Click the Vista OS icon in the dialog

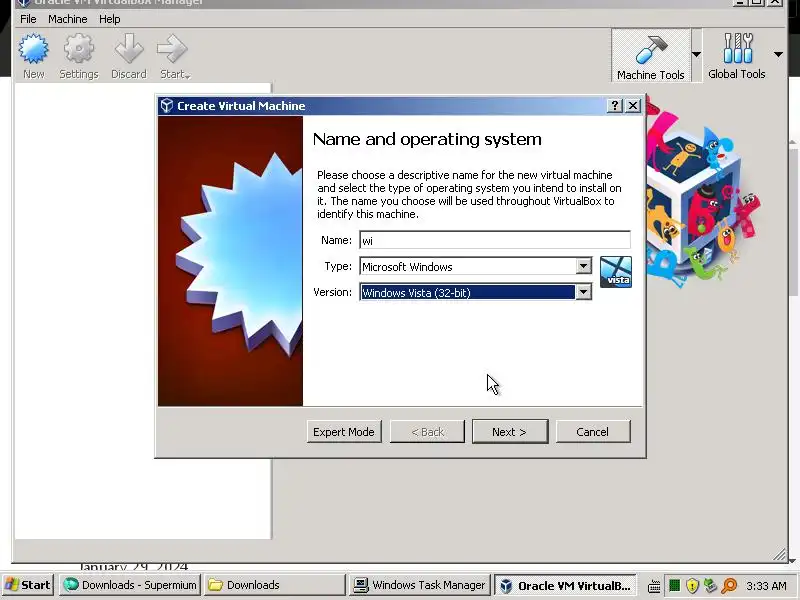(616, 272)
